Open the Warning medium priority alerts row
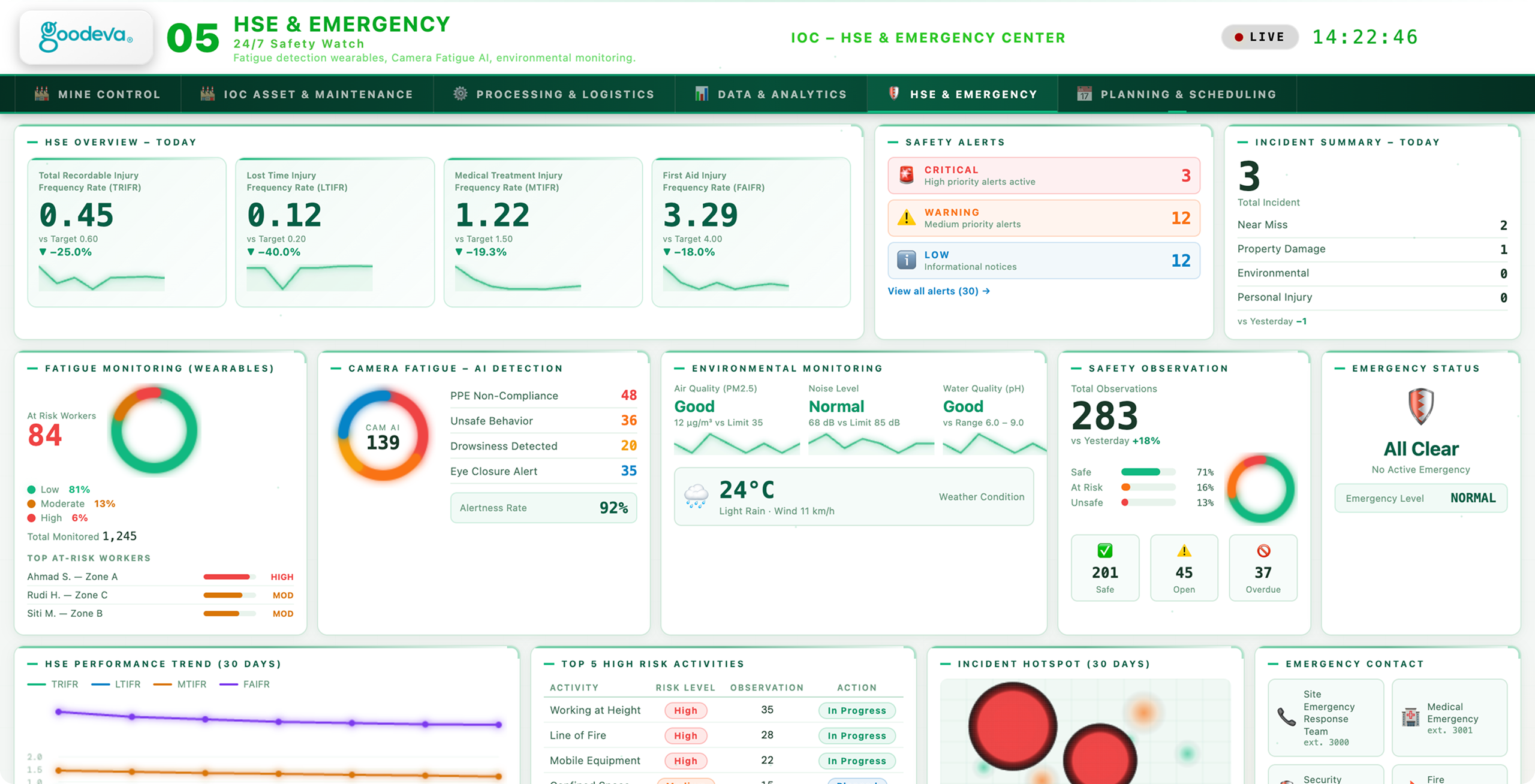Screen dimensions: 1535x784 coord(1044,218)
